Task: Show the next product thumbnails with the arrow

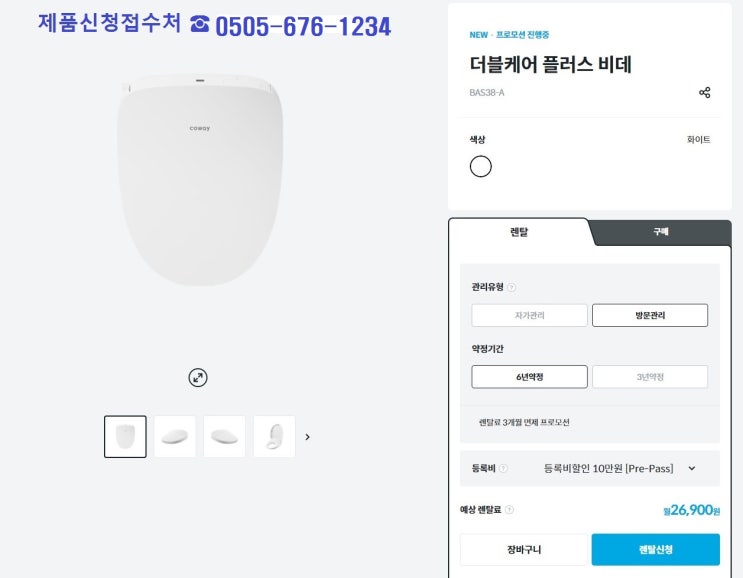Action: click(307, 437)
